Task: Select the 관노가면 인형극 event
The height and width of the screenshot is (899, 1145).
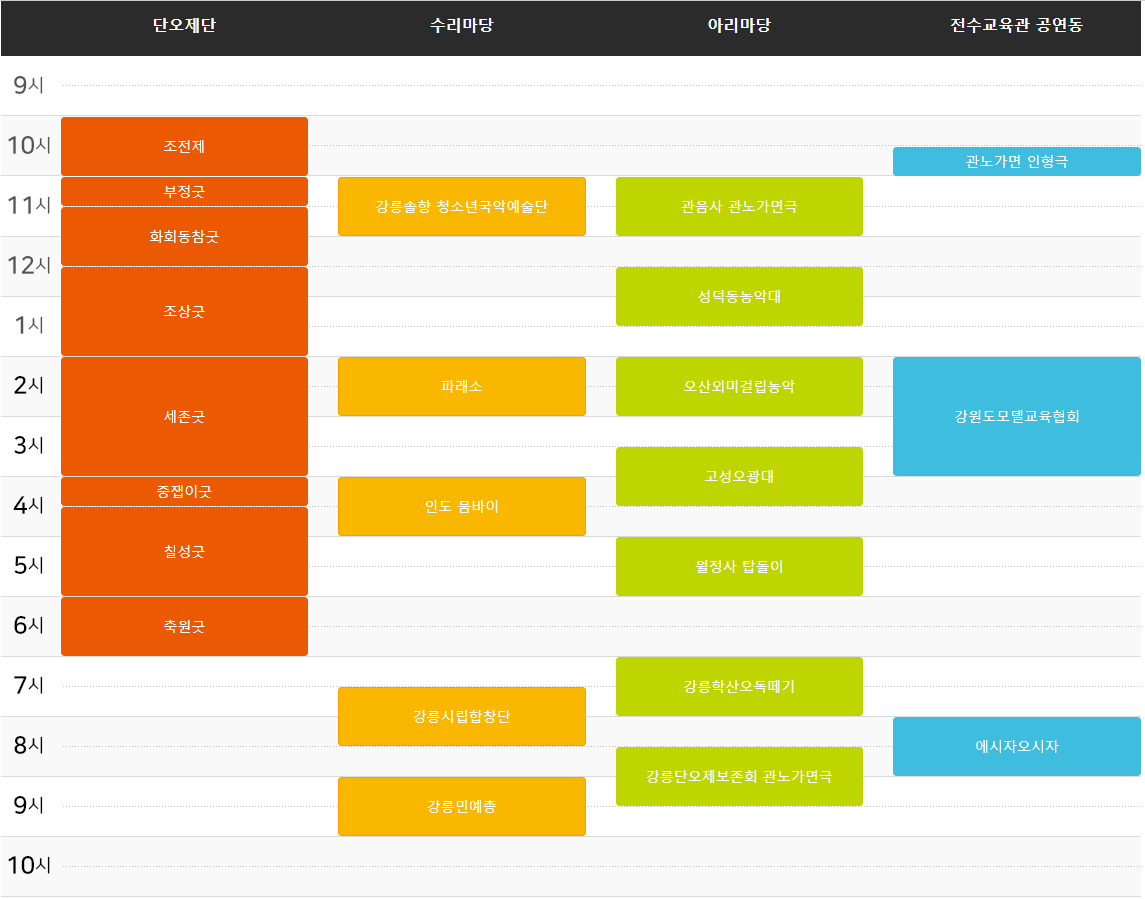Action: pos(1016,161)
